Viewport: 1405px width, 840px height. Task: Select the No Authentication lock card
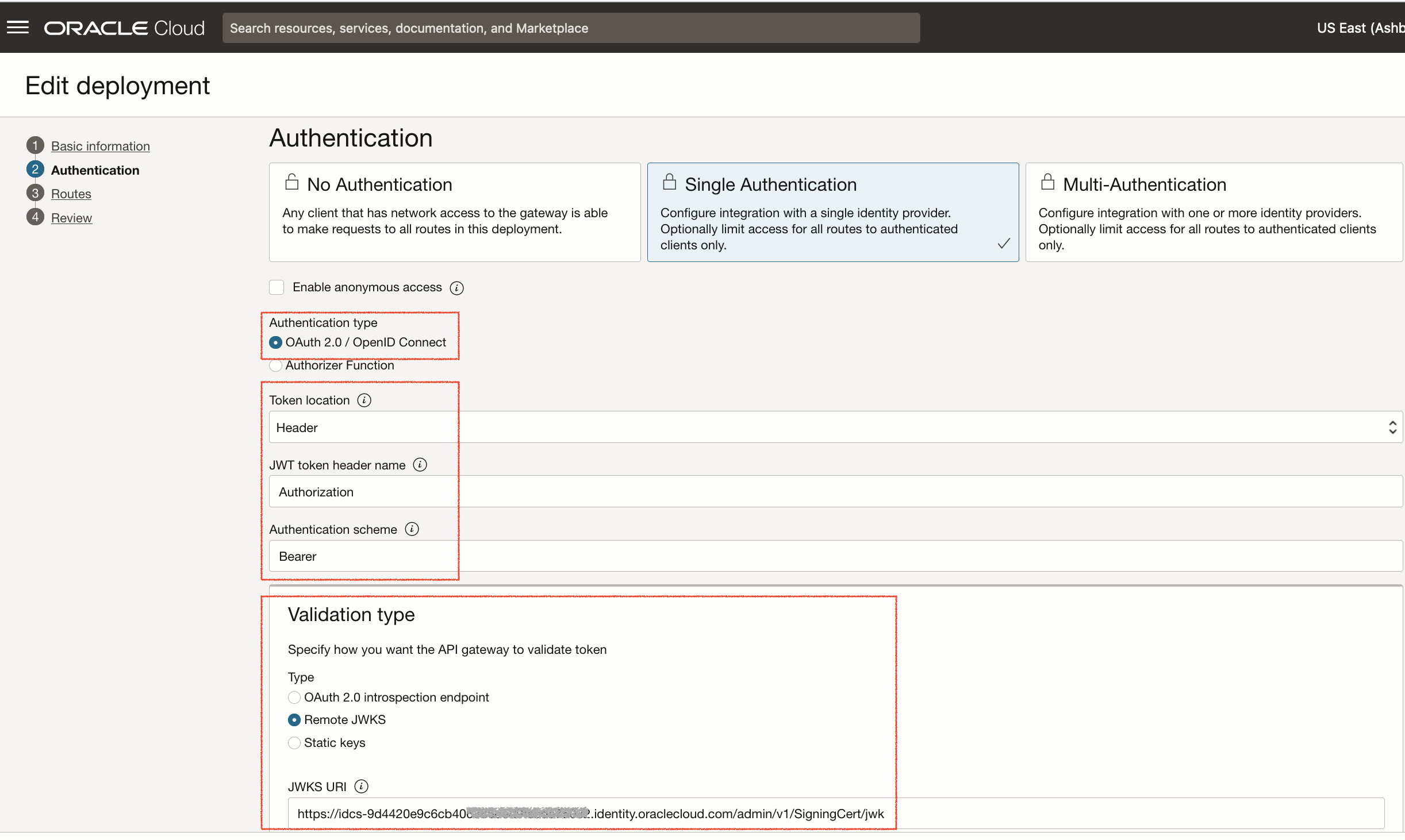pos(454,212)
